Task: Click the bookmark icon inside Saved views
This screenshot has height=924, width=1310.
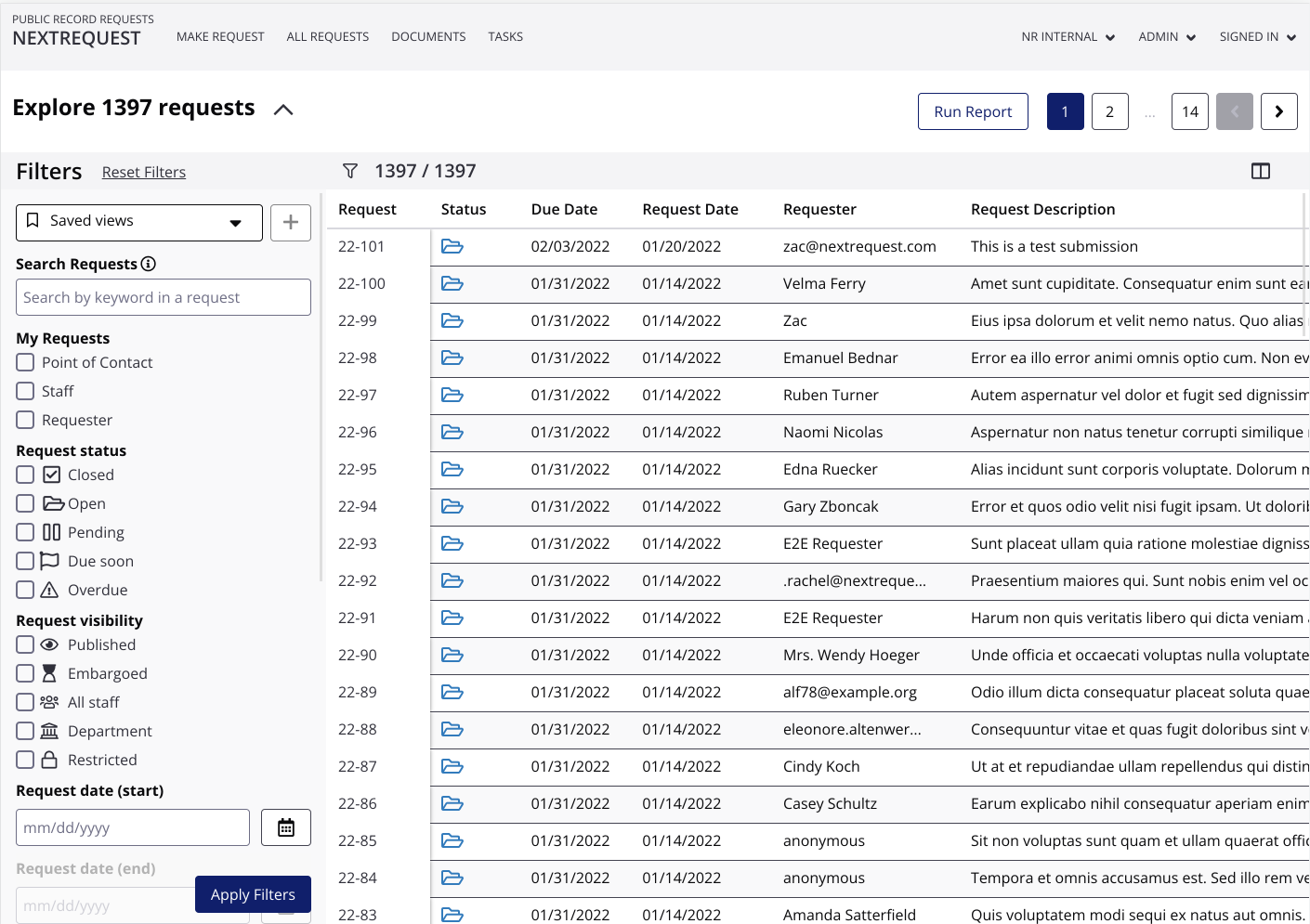Action: (x=34, y=222)
